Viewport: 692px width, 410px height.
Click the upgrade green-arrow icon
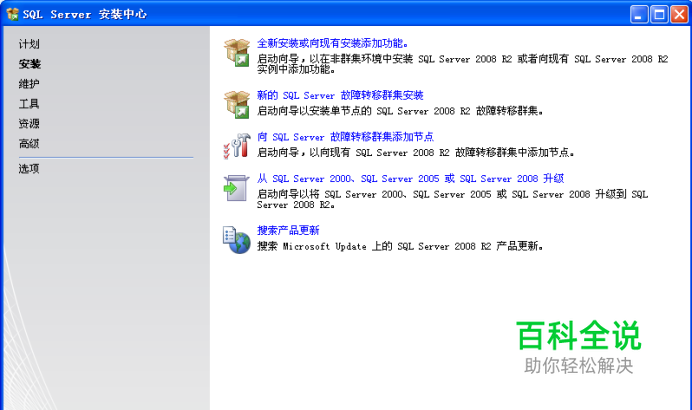(236, 188)
